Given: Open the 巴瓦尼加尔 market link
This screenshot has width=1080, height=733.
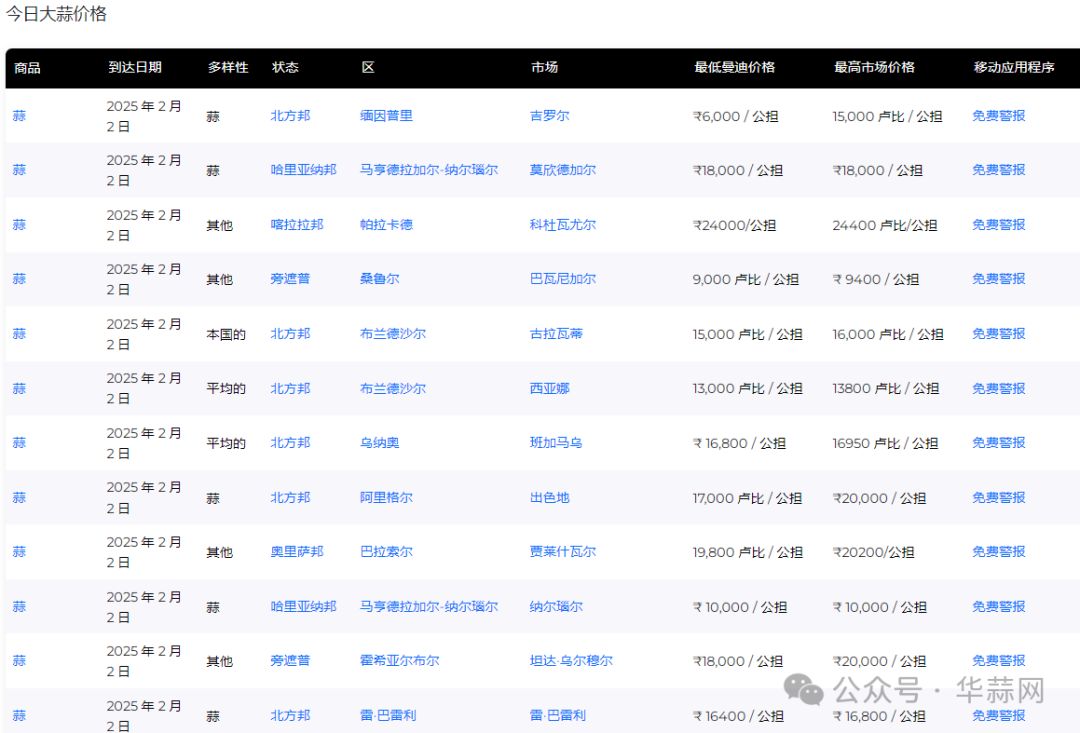Looking at the screenshot, I should coord(562,279).
